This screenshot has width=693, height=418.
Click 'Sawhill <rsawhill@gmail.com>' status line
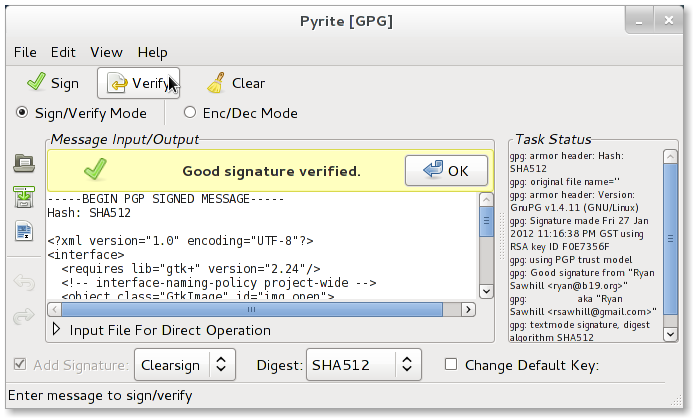[583, 312]
